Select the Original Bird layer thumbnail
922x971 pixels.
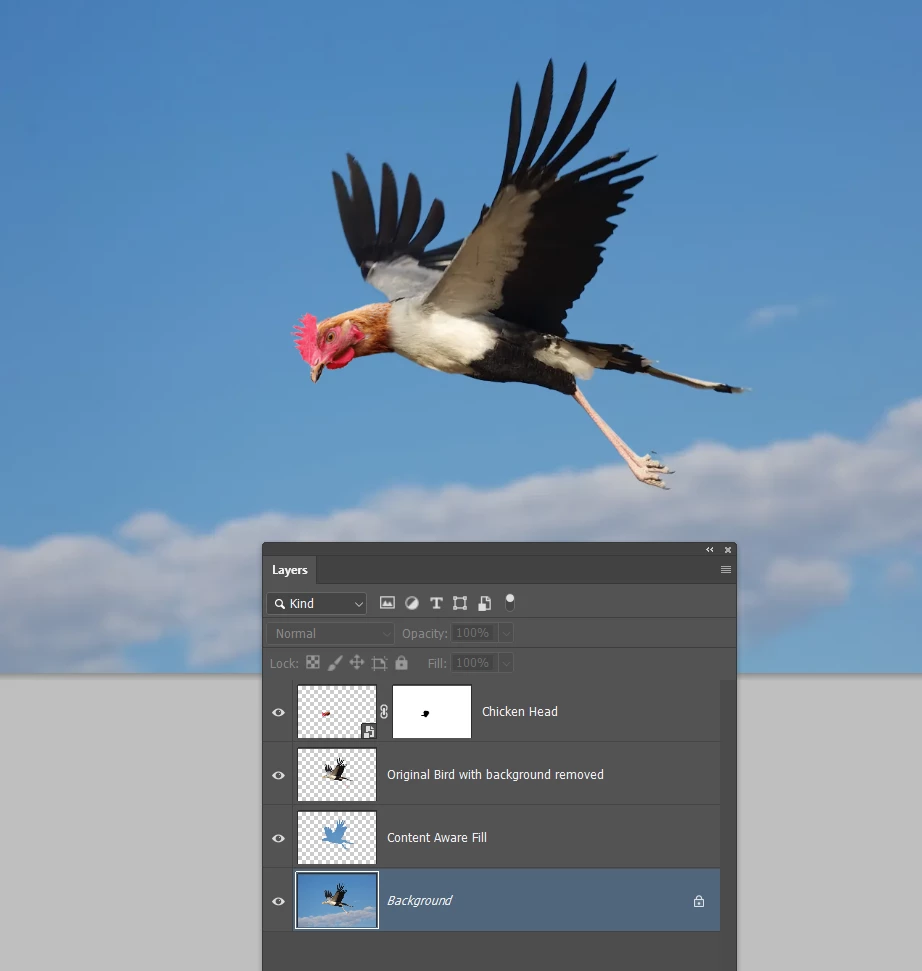(x=337, y=775)
